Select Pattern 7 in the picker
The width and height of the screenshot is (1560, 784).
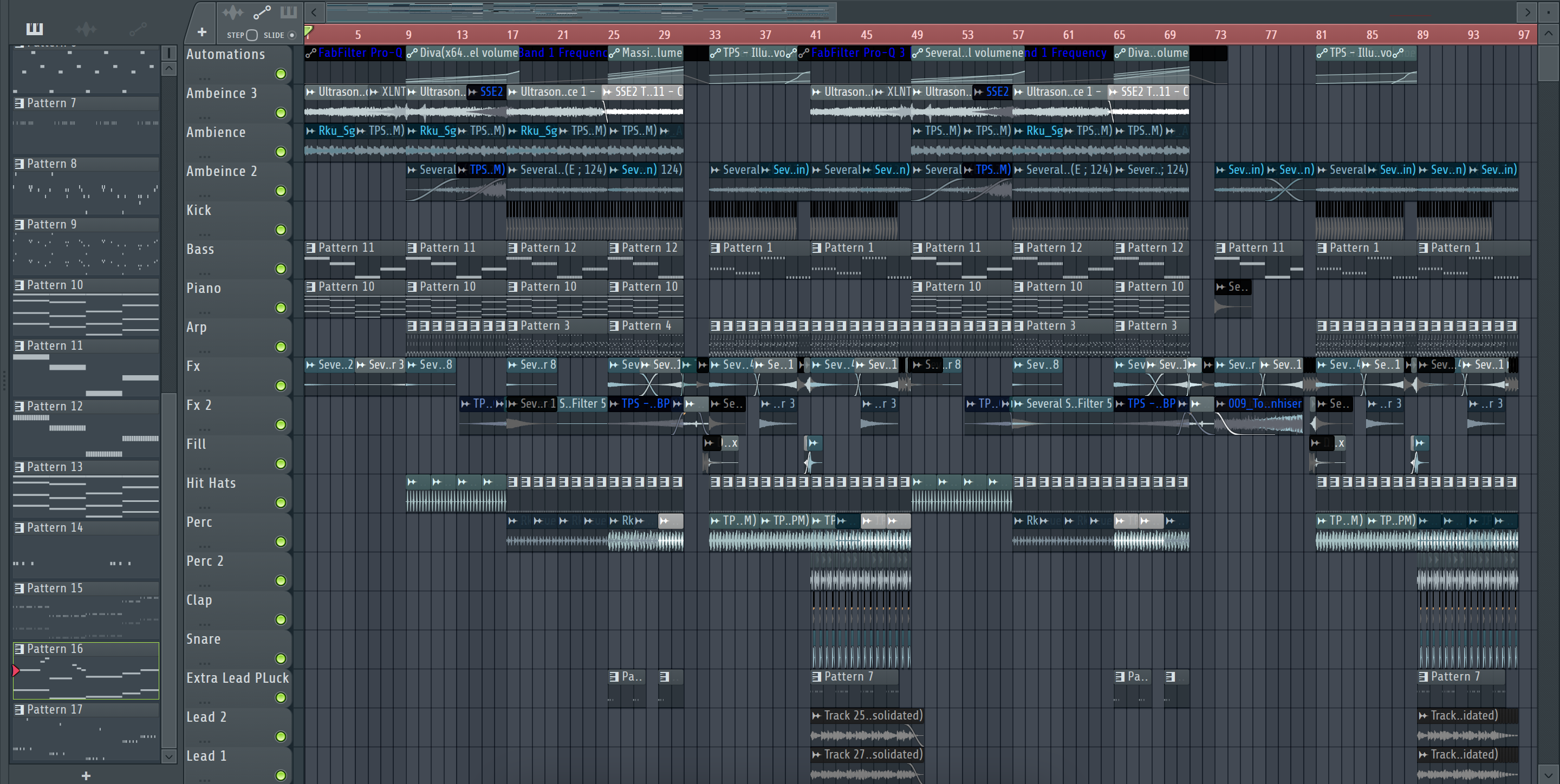click(x=86, y=125)
